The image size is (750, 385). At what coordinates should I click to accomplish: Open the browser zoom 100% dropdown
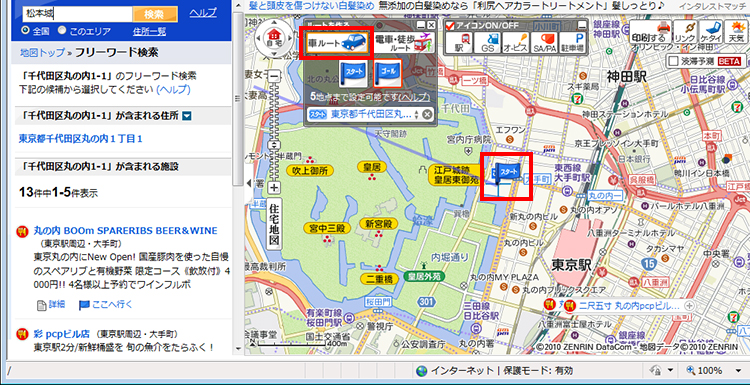point(713,371)
